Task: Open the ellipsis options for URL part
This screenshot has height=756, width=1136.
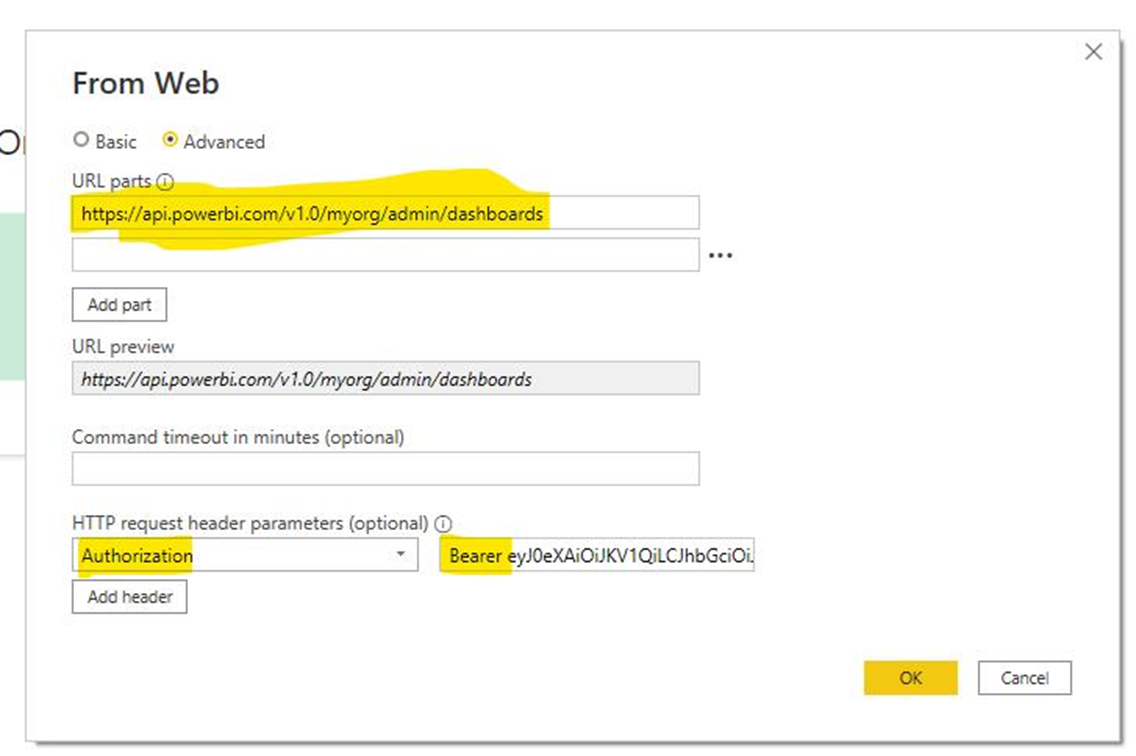Action: click(x=720, y=255)
